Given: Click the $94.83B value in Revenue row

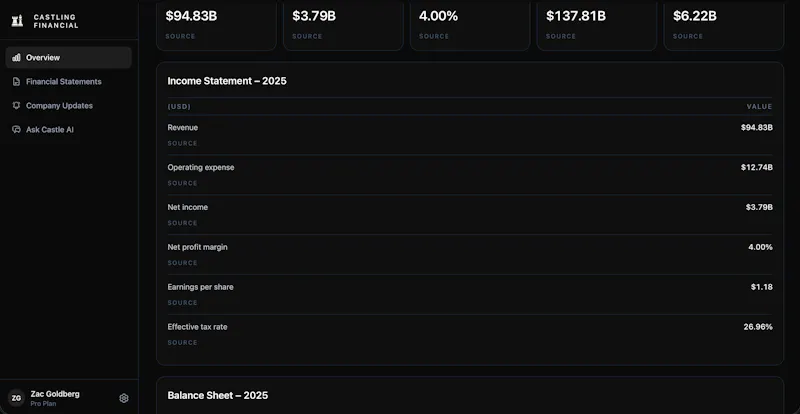Looking at the screenshot, I should [x=757, y=128].
